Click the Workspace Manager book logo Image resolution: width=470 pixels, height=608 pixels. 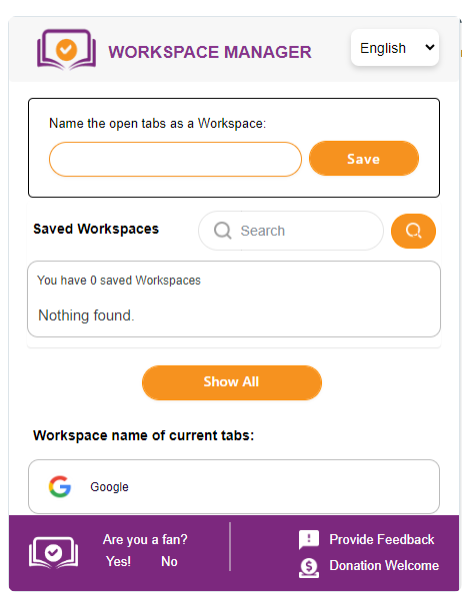(x=66, y=50)
